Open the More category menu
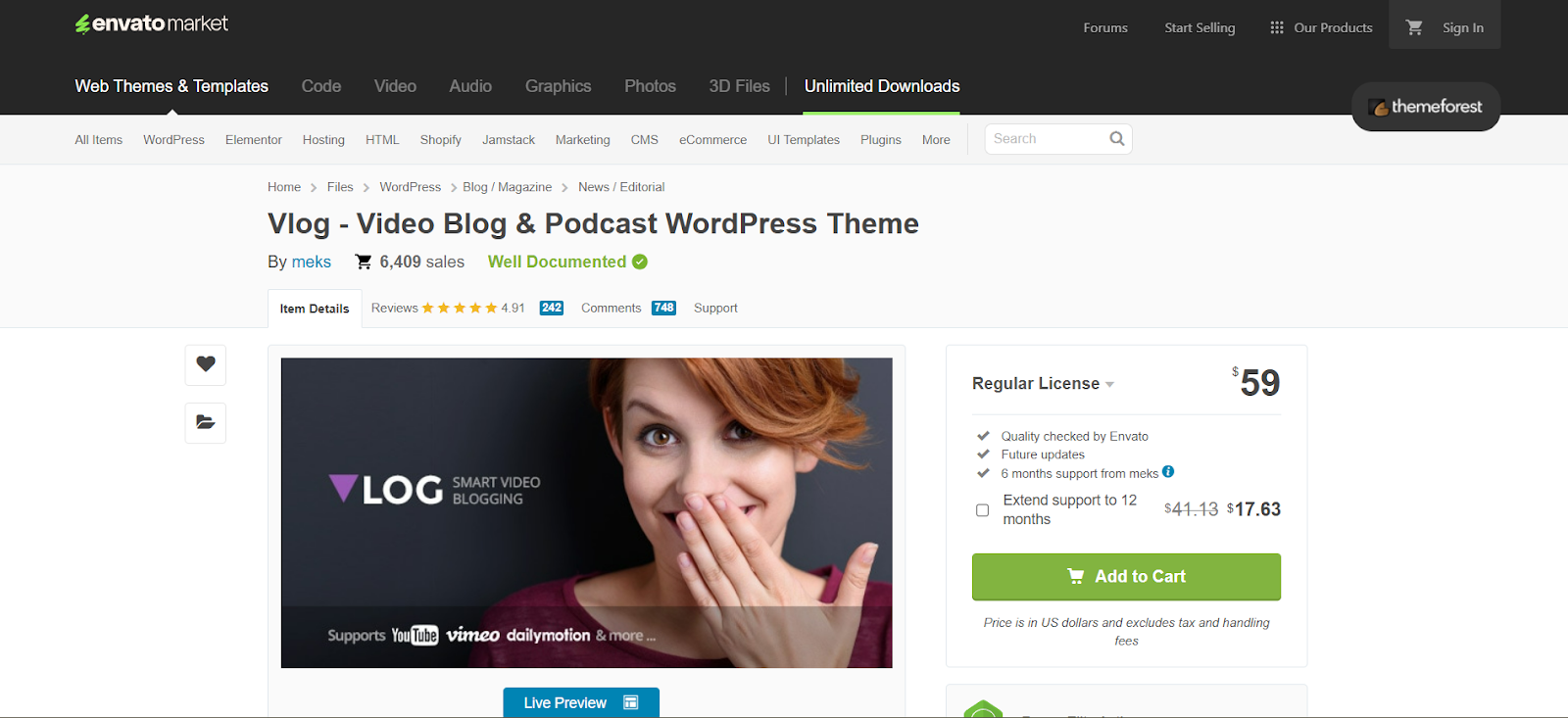The image size is (1568, 718). pos(935,140)
